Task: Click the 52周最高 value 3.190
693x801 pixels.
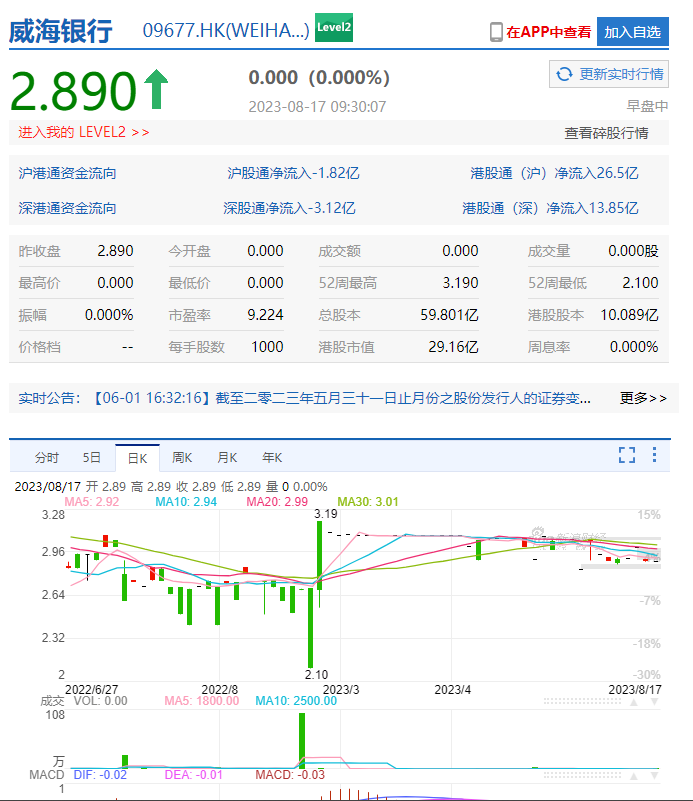Action: [460, 283]
